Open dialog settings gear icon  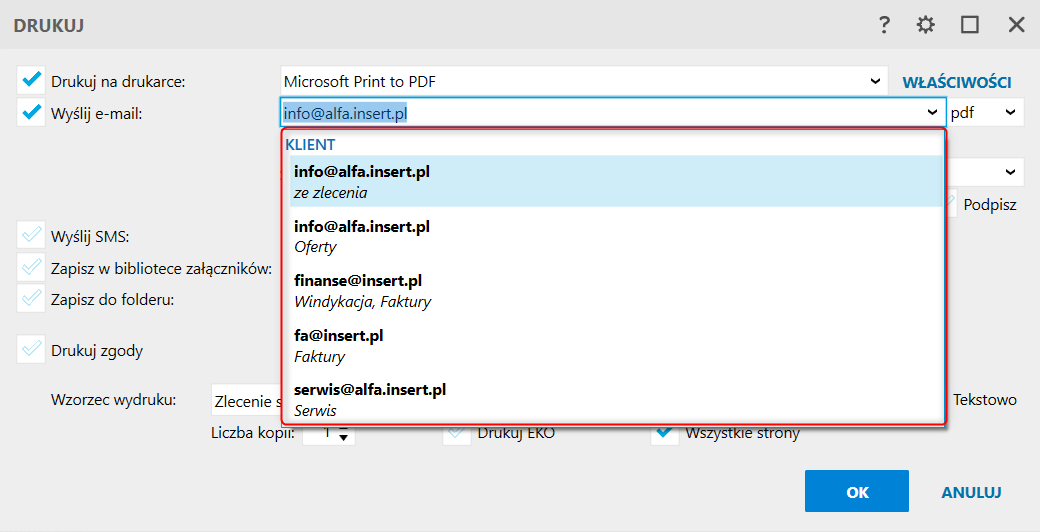click(x=925, y=25)
